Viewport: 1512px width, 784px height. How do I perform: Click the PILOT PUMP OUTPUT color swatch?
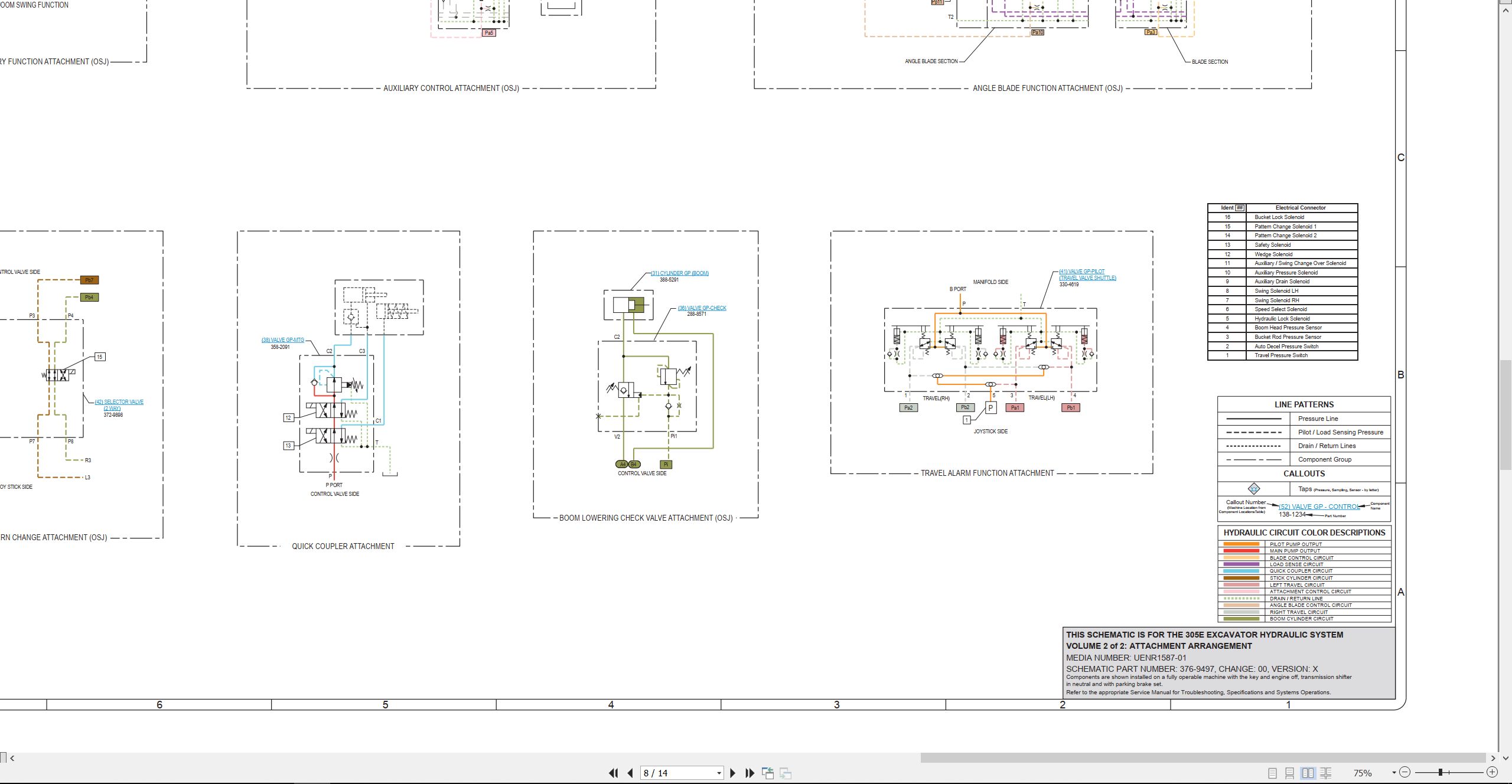pyautogui.click(x=1241, y=544)
